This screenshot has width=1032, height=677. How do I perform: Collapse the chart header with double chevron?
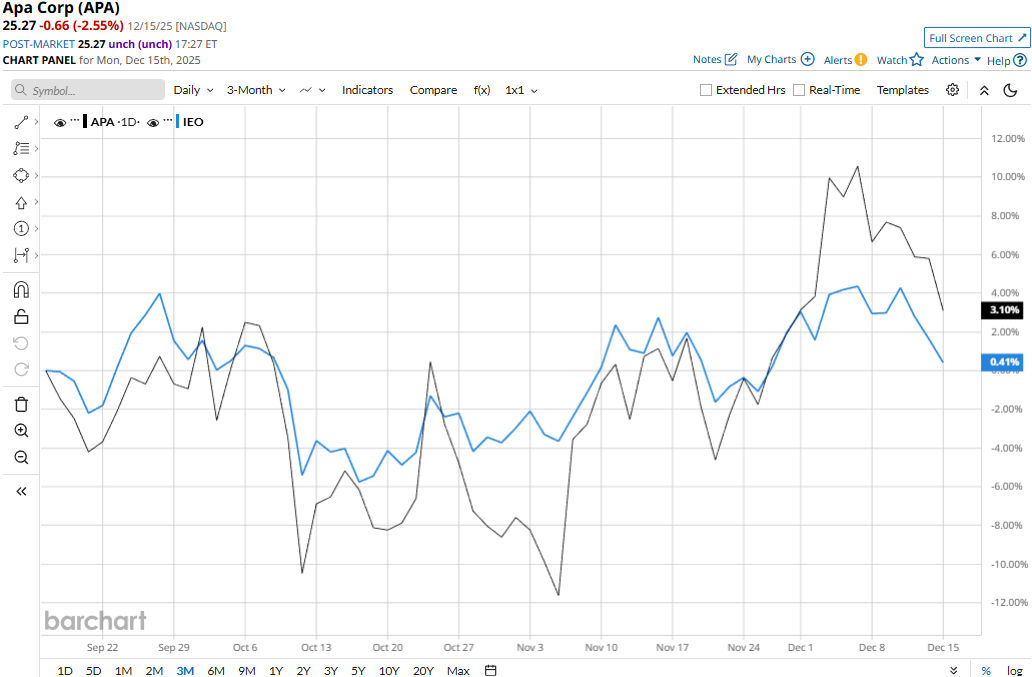[x=984, y=90]
